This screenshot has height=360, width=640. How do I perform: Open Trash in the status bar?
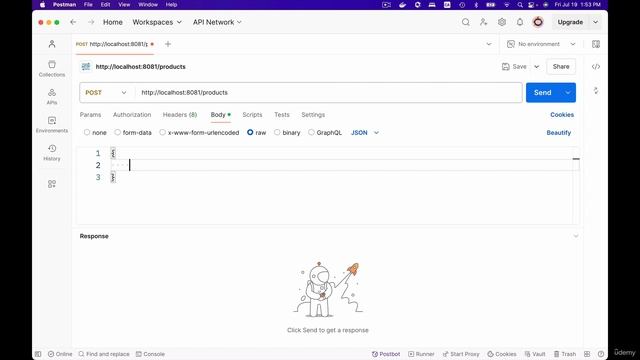pyautogui.click(x=565, y=354)
